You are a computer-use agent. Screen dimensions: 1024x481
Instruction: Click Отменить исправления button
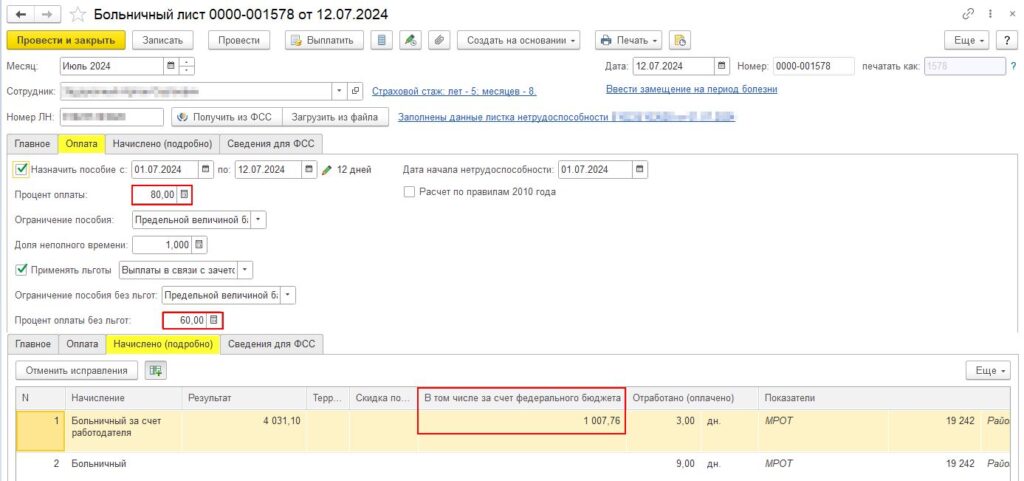[76, 370]
